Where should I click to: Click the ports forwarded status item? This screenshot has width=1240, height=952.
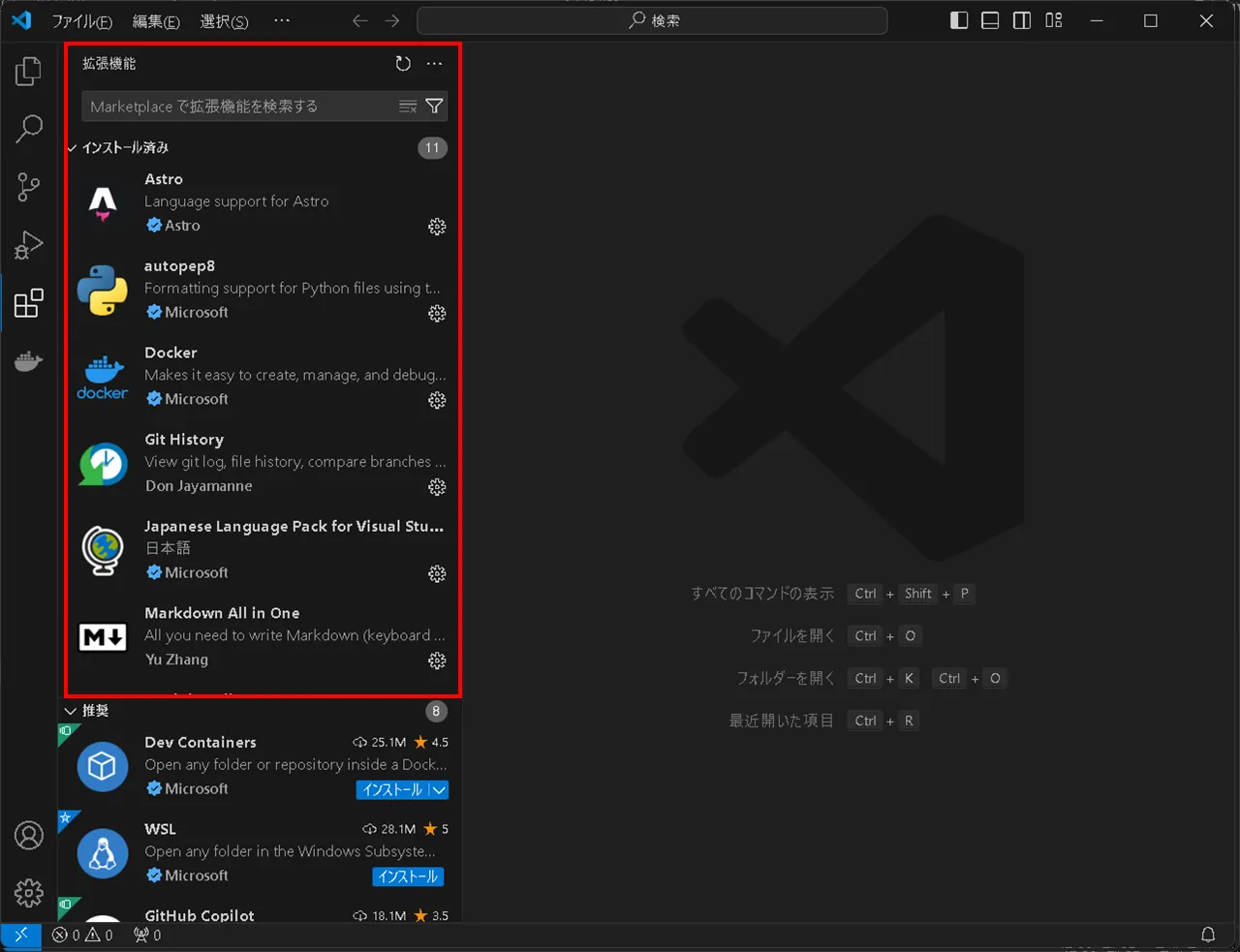tap(147, 935)
